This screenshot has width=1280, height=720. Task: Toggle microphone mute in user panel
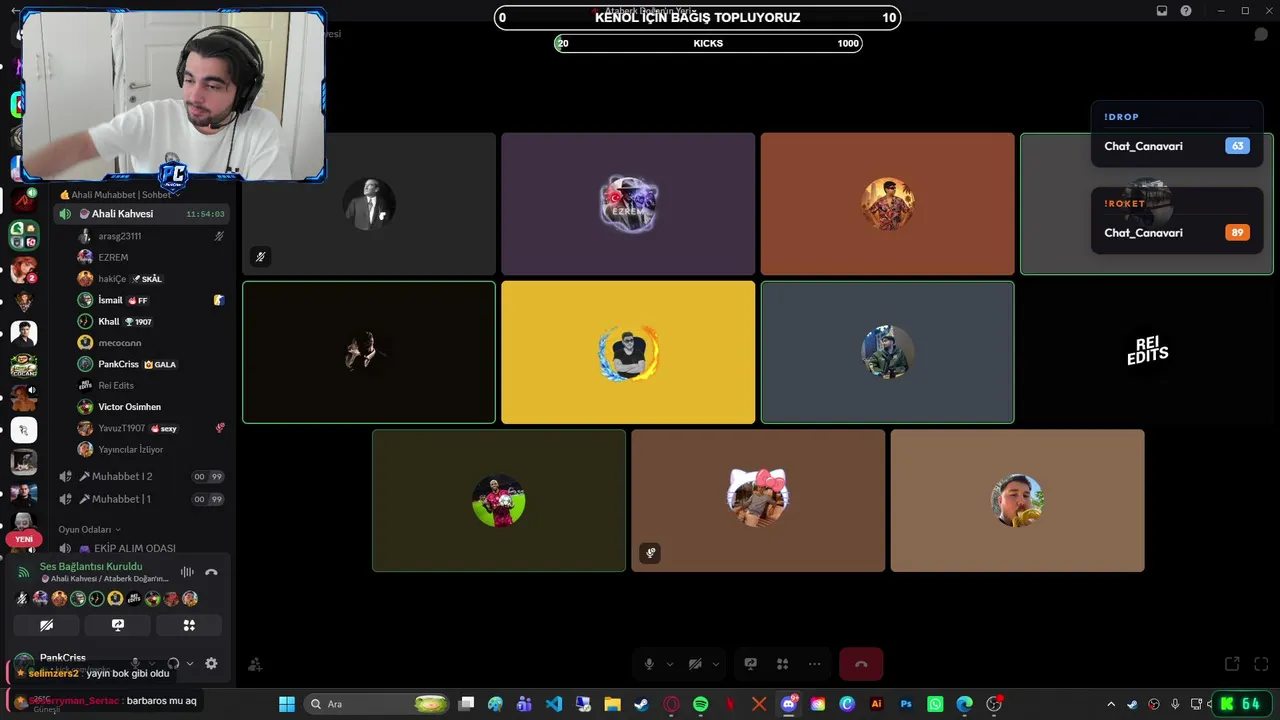pyautogui.click(x=135, y=663)
